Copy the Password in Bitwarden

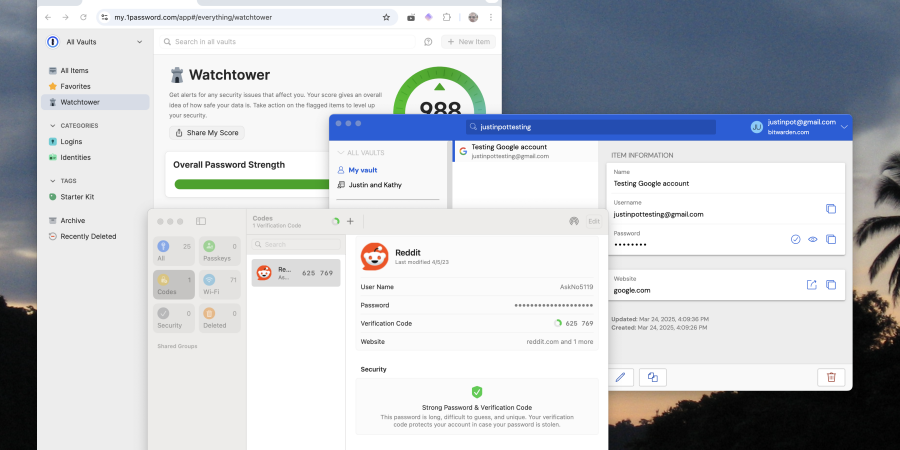coord(831,239)
